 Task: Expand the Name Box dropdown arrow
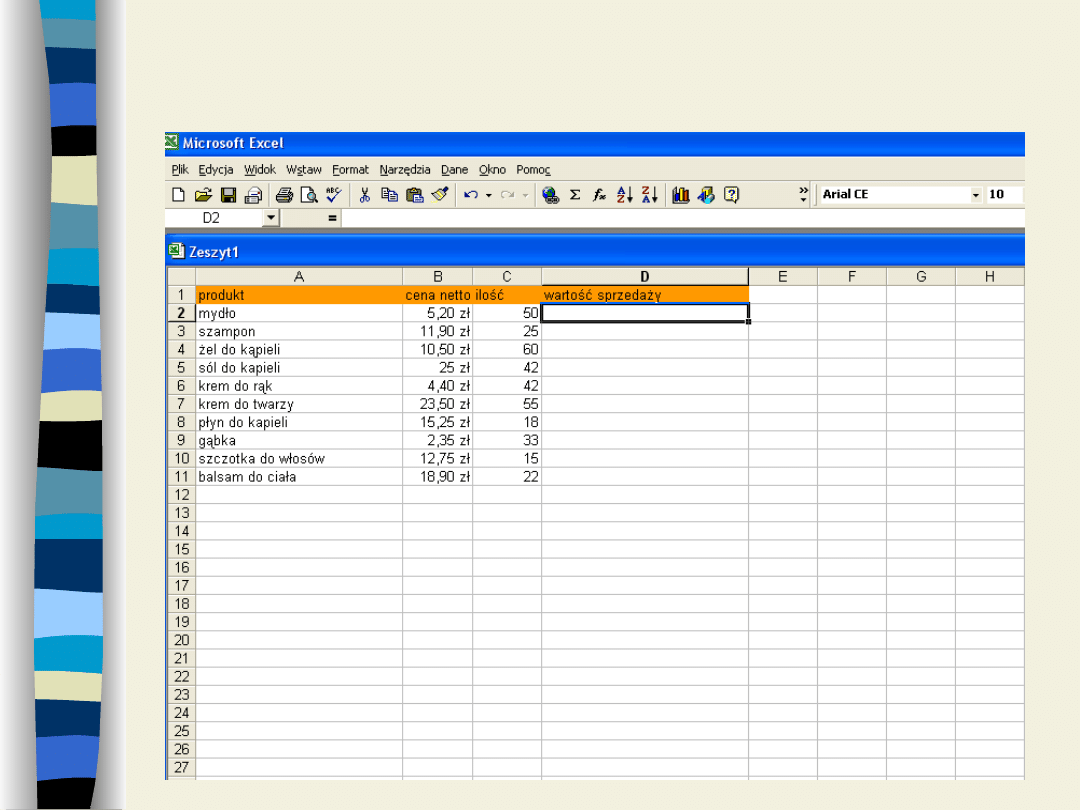tap(271, 217)
